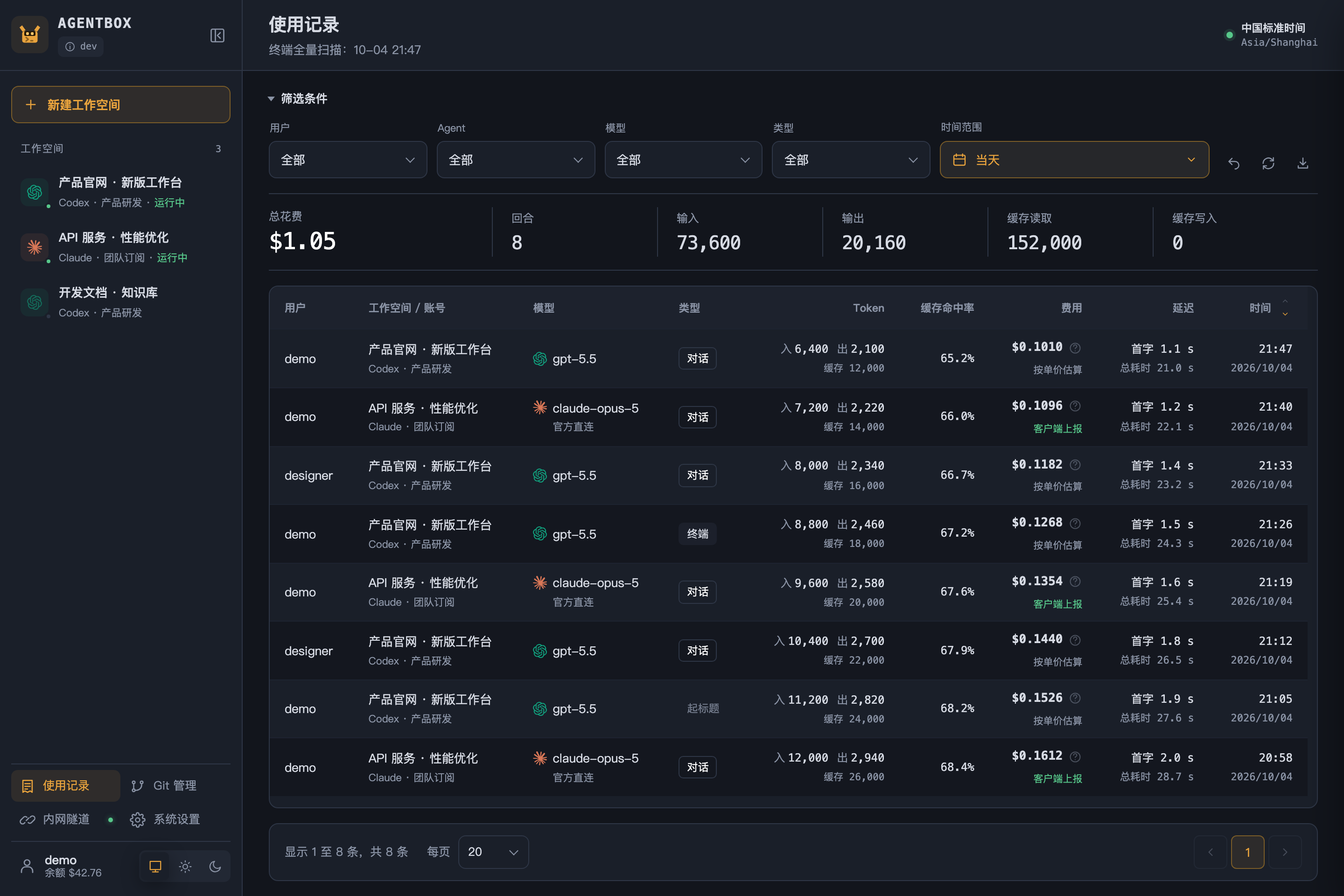Open the Agent filter dropdown
This screenshot has width=1344, height=896.
click(x=515, y=160)
